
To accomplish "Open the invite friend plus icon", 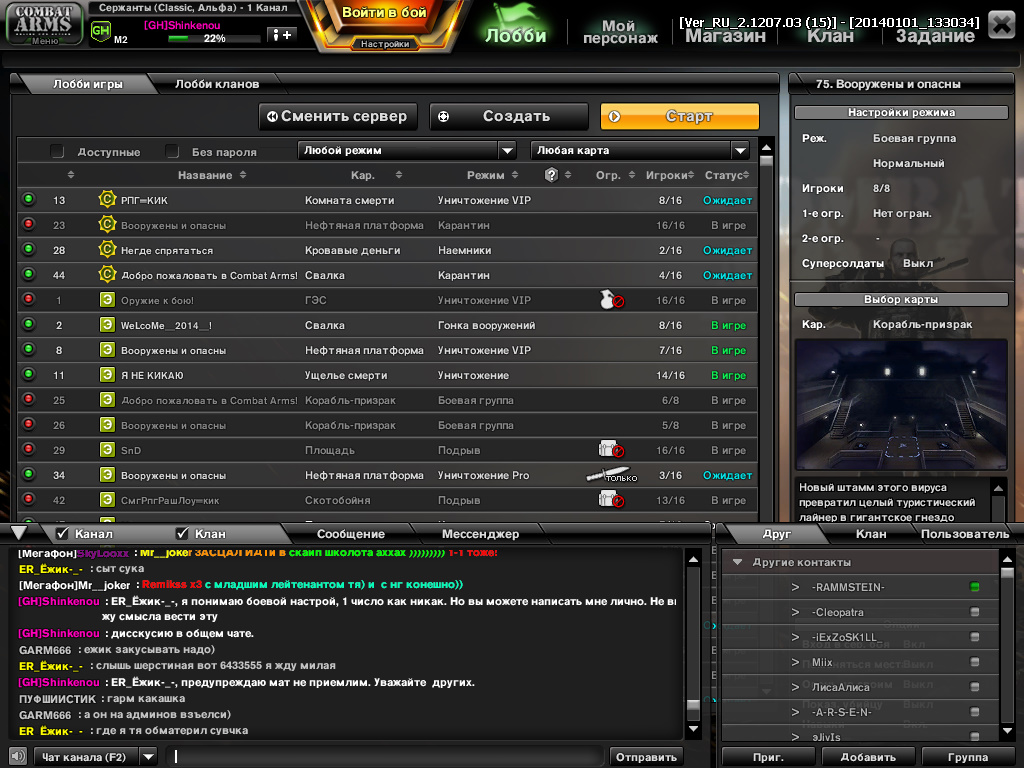I will click(282, 35).
